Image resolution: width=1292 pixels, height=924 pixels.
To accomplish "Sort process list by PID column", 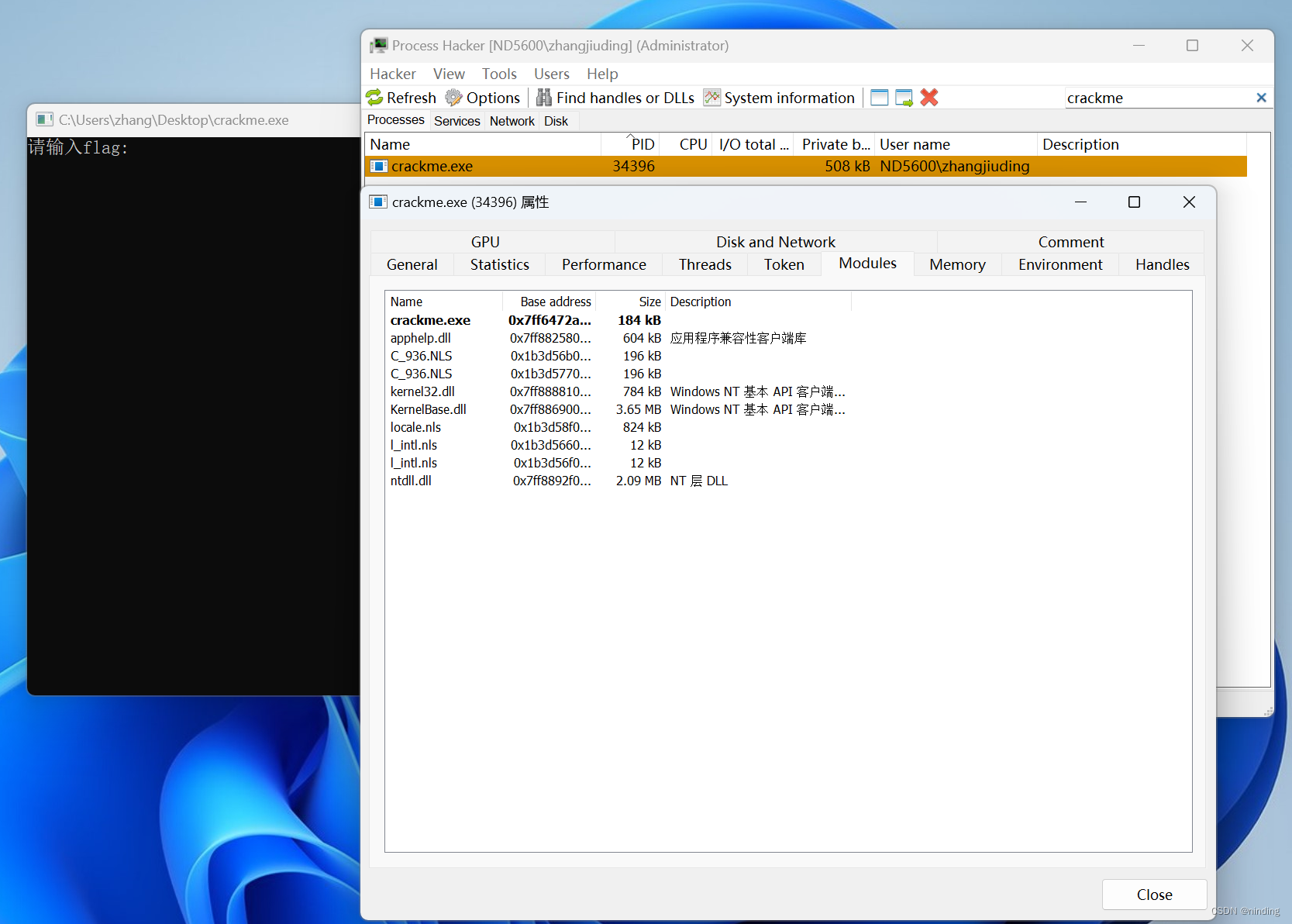I will pos(629,144).
